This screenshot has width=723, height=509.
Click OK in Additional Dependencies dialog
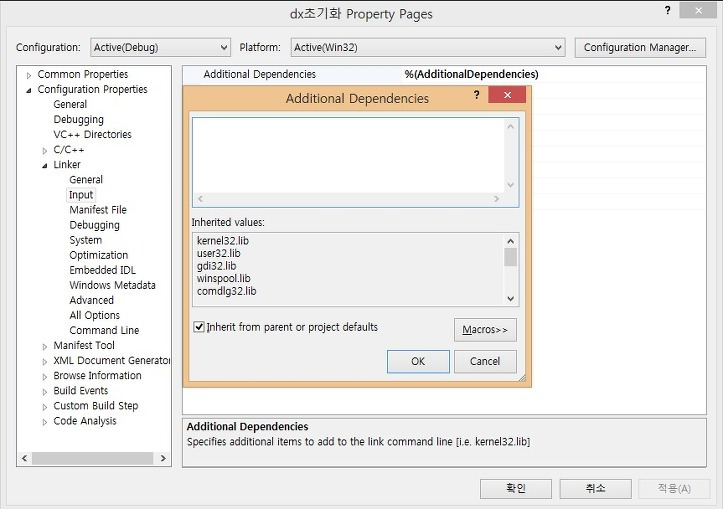(418, 361)
